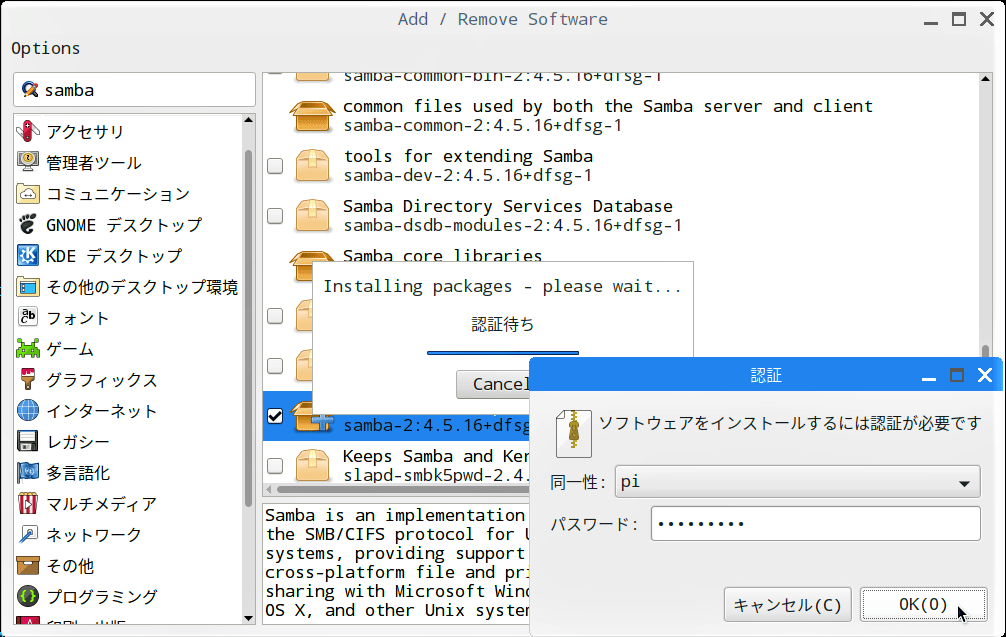This screenshot has height=637, width=1006.
Task: Click the パスワード password field
Action: click(x=815, y=523)
